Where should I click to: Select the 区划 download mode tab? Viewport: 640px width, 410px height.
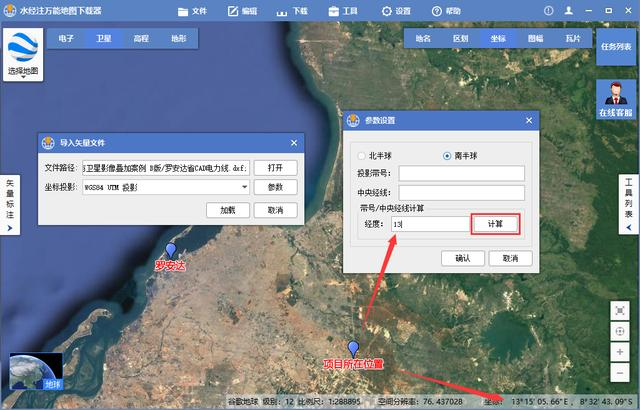click(460, 39)
